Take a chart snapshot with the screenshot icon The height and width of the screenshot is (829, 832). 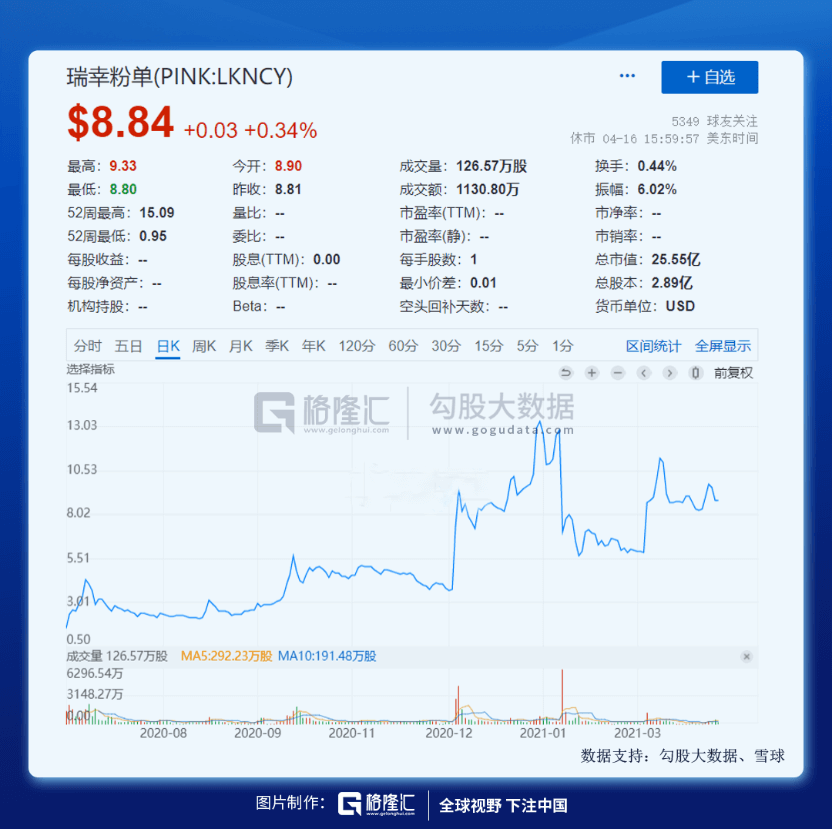694,373
